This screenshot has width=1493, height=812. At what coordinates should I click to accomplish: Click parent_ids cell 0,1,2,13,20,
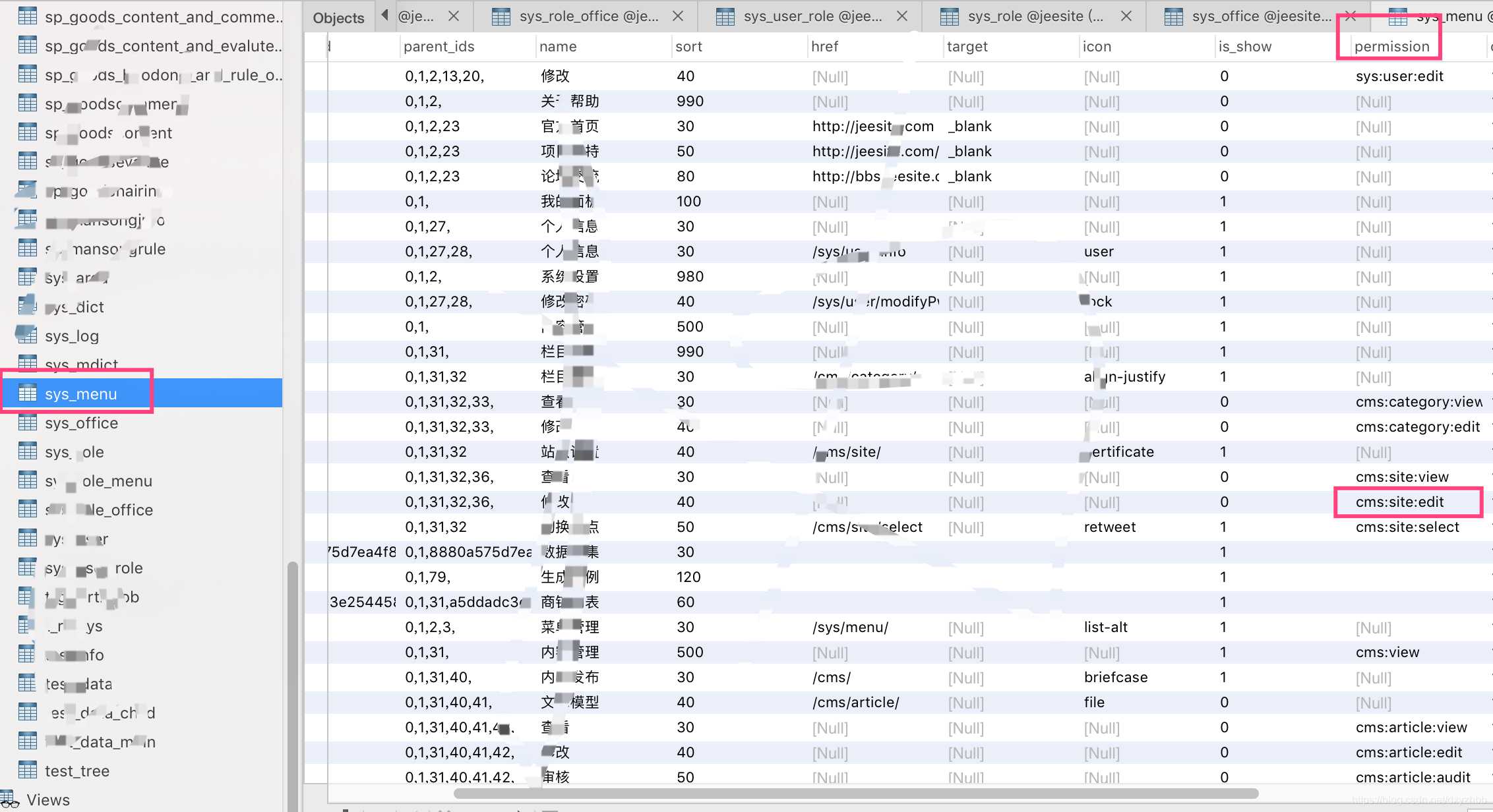coord(466,76)
